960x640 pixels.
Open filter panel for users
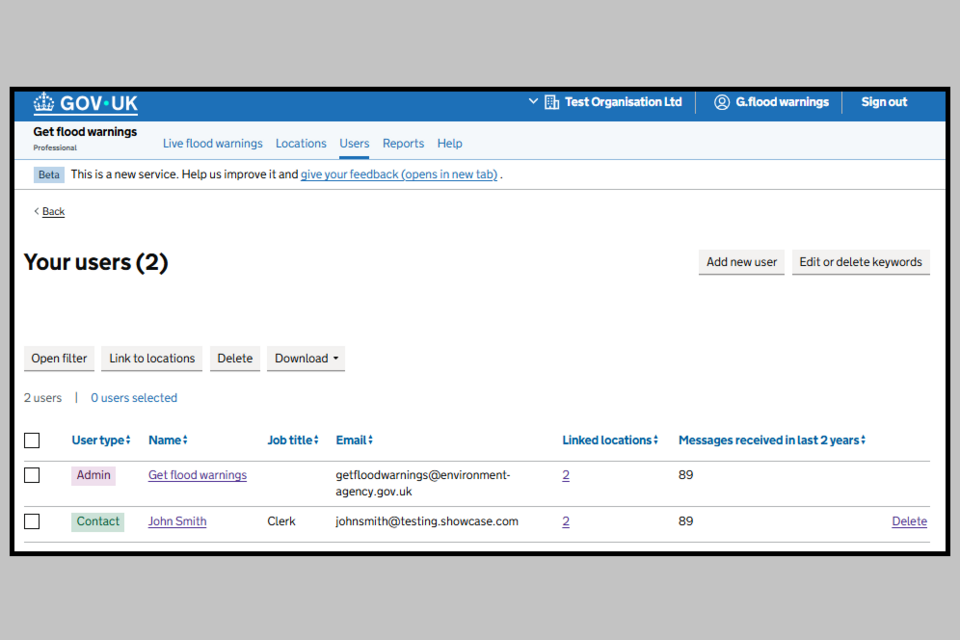[x=59, y=358]
